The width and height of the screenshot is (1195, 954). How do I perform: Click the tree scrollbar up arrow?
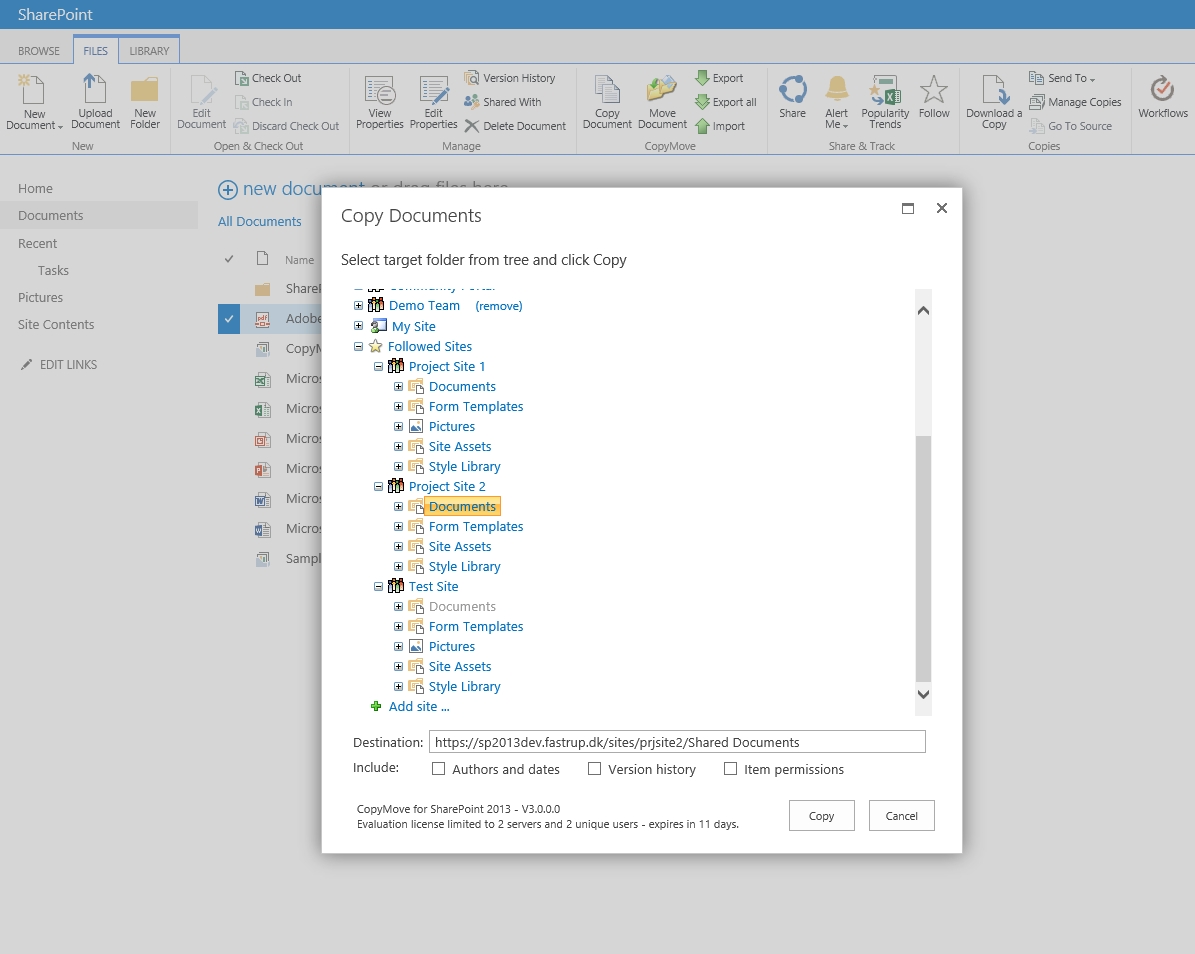(923, 310)
